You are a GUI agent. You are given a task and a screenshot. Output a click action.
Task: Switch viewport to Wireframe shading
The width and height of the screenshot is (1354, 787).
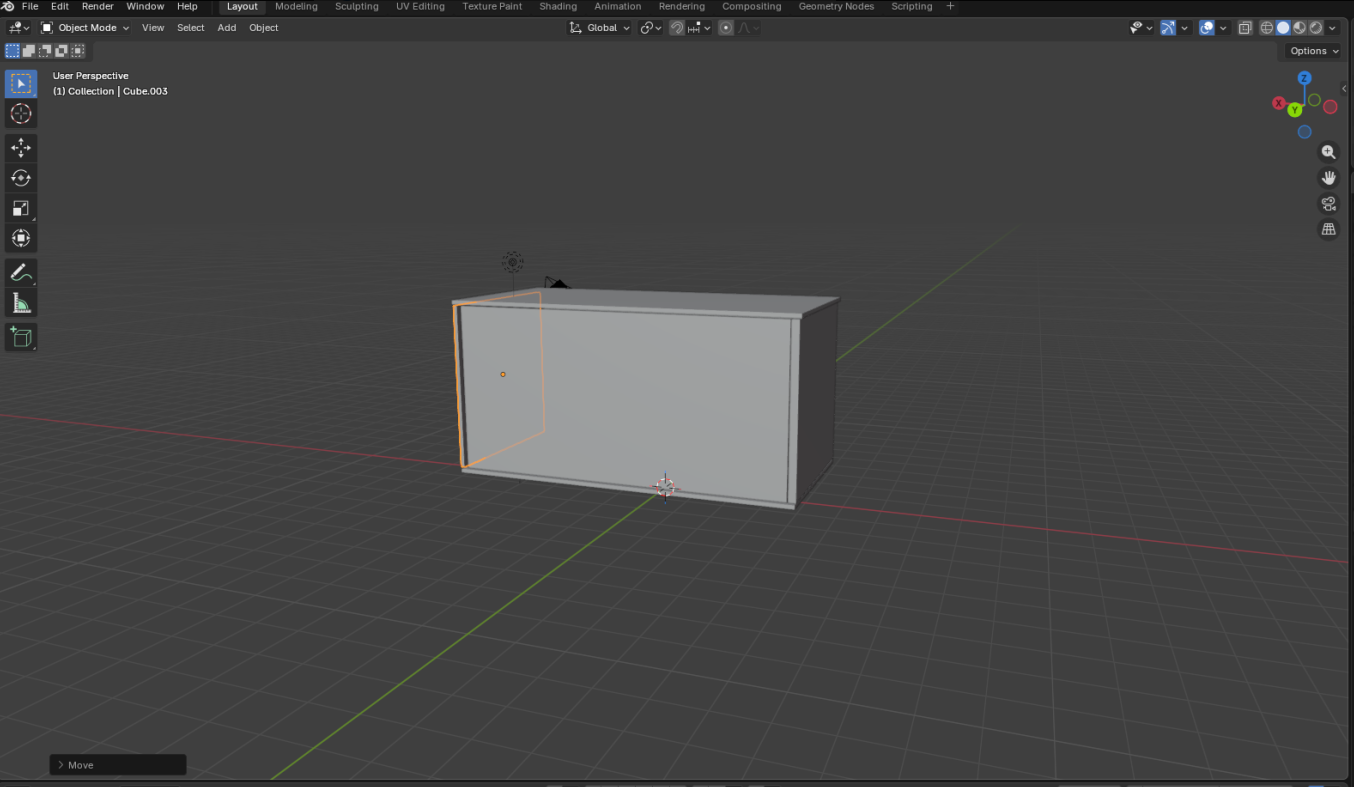pyautogui.click(x=1266, y=27)
